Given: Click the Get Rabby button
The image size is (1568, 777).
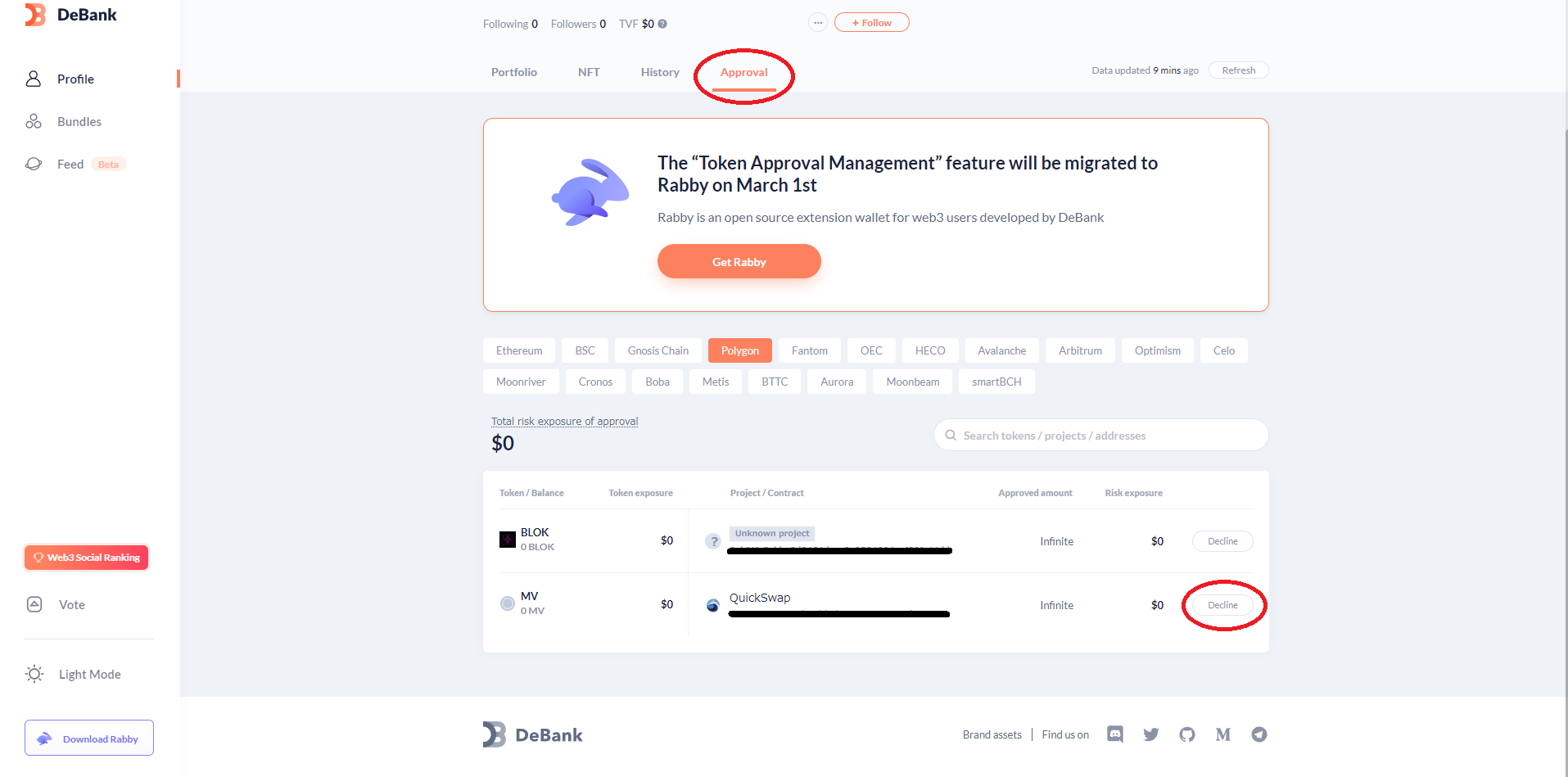Looking at the screenshot, I should [x=739, y=261].
